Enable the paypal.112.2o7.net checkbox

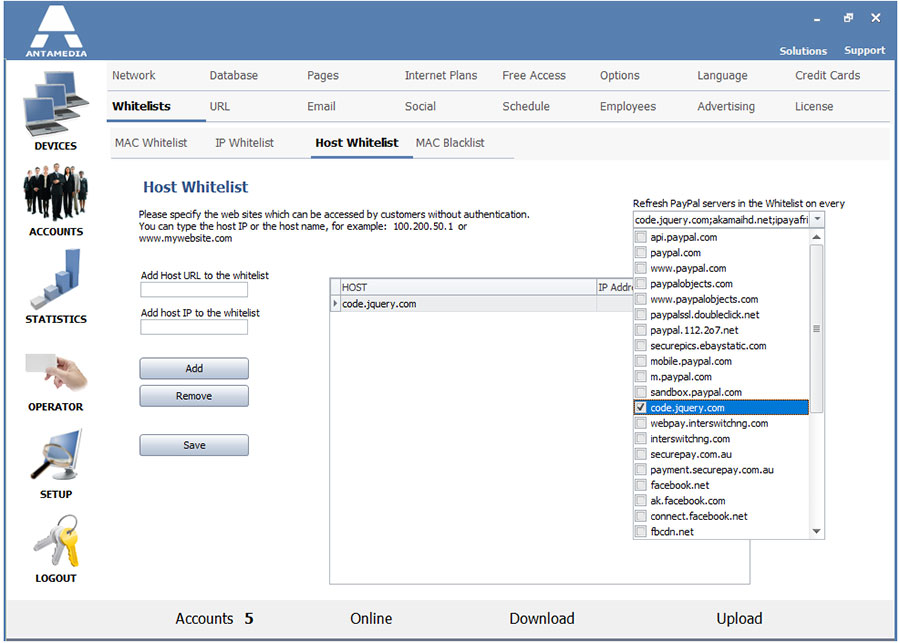pos(641,330)
